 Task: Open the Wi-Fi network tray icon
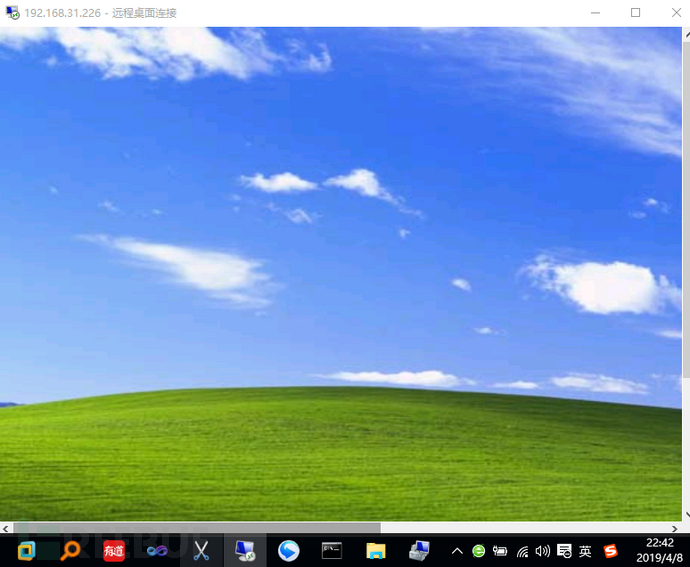(522, 552)
